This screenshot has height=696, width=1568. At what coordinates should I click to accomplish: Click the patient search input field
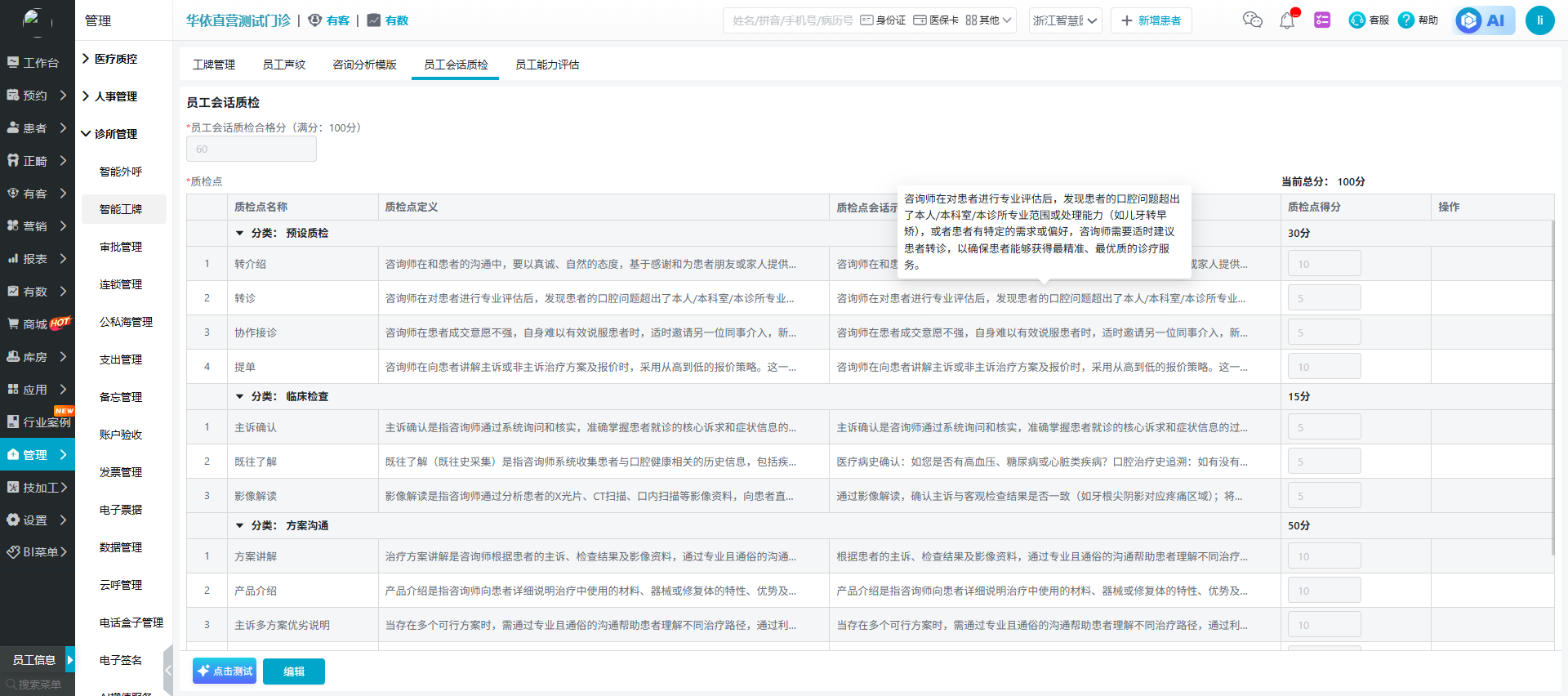coord(791,20)
